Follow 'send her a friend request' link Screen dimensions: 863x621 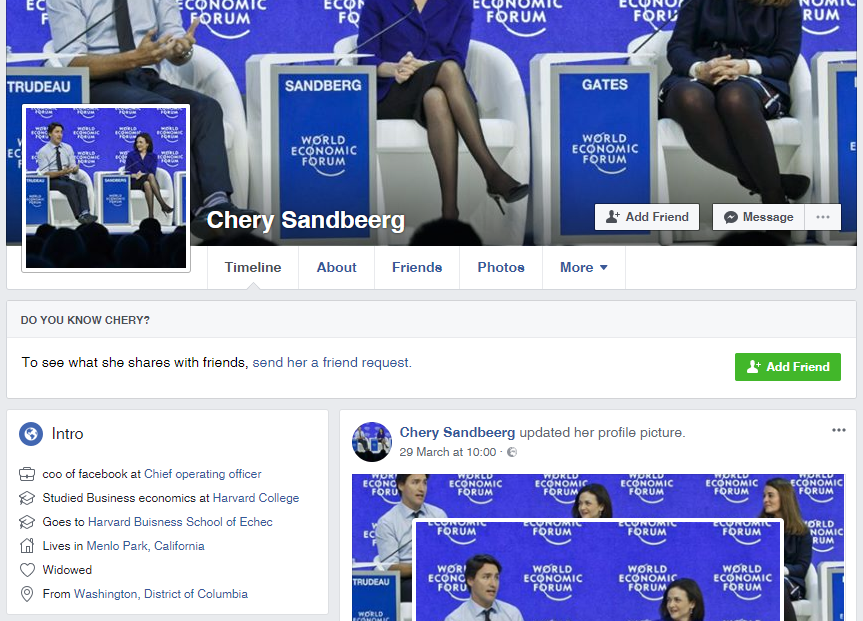[331, 362]
